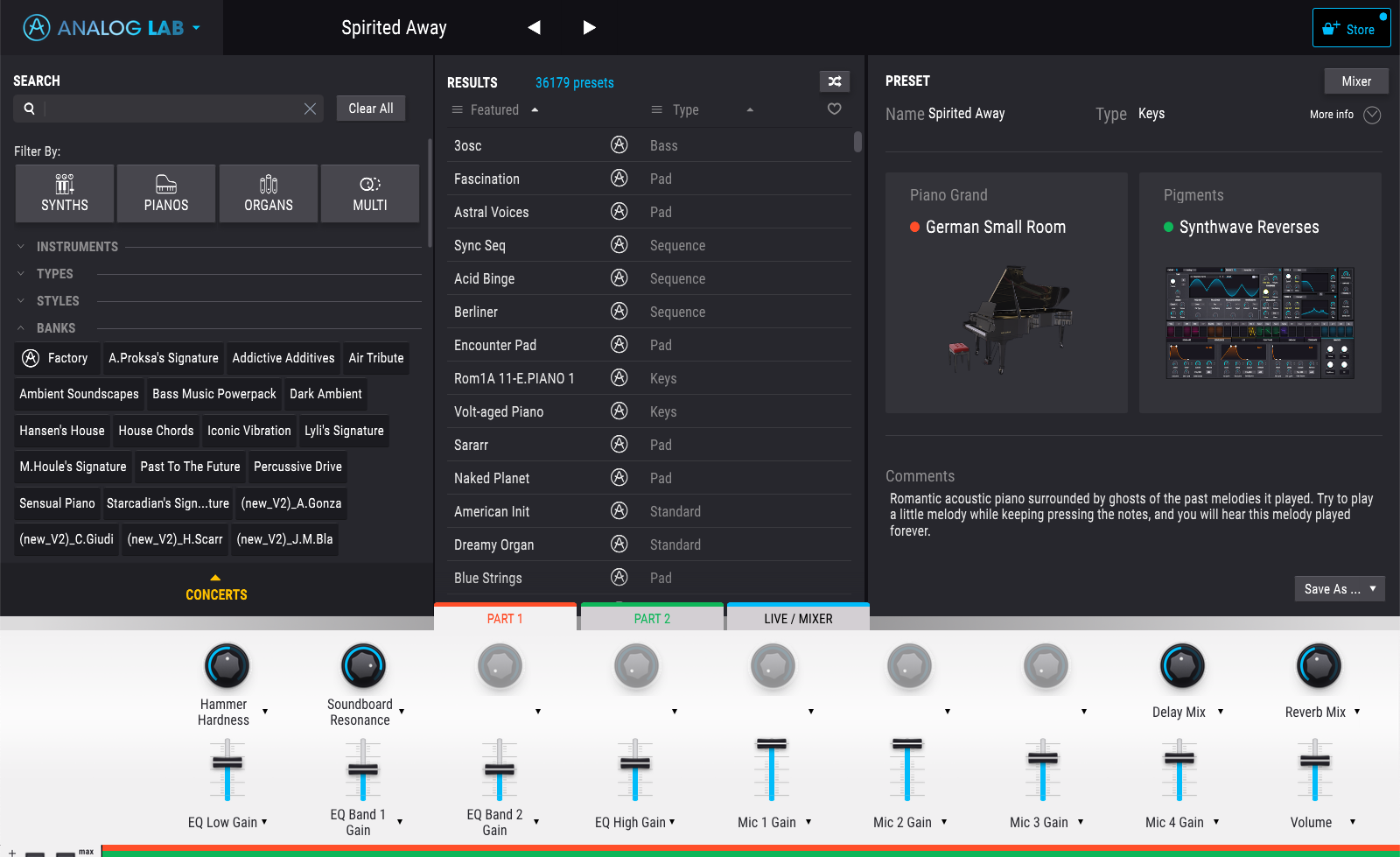The height and width of the screenshot is (857, 1400).
Task: Click the Soundboard Resonance knob
Action: point(363,666)
